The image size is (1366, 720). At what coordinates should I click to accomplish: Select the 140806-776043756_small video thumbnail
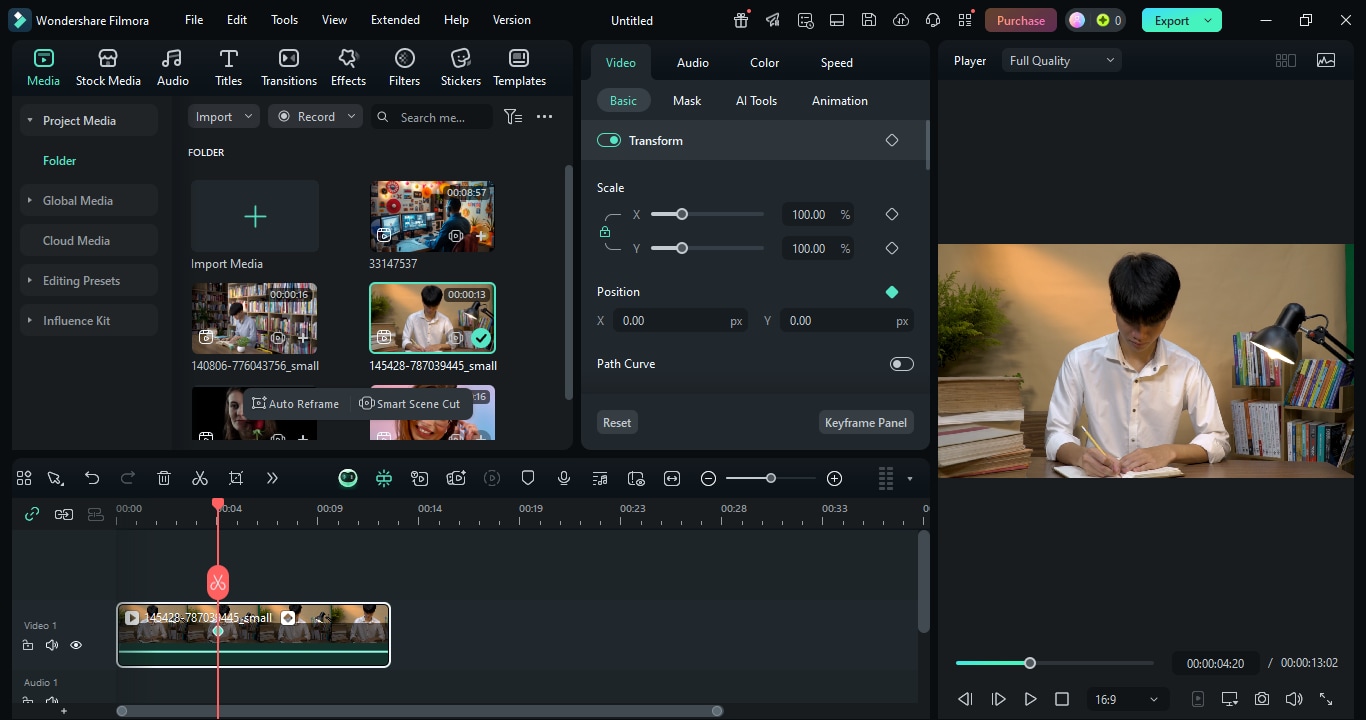(255, 318)
